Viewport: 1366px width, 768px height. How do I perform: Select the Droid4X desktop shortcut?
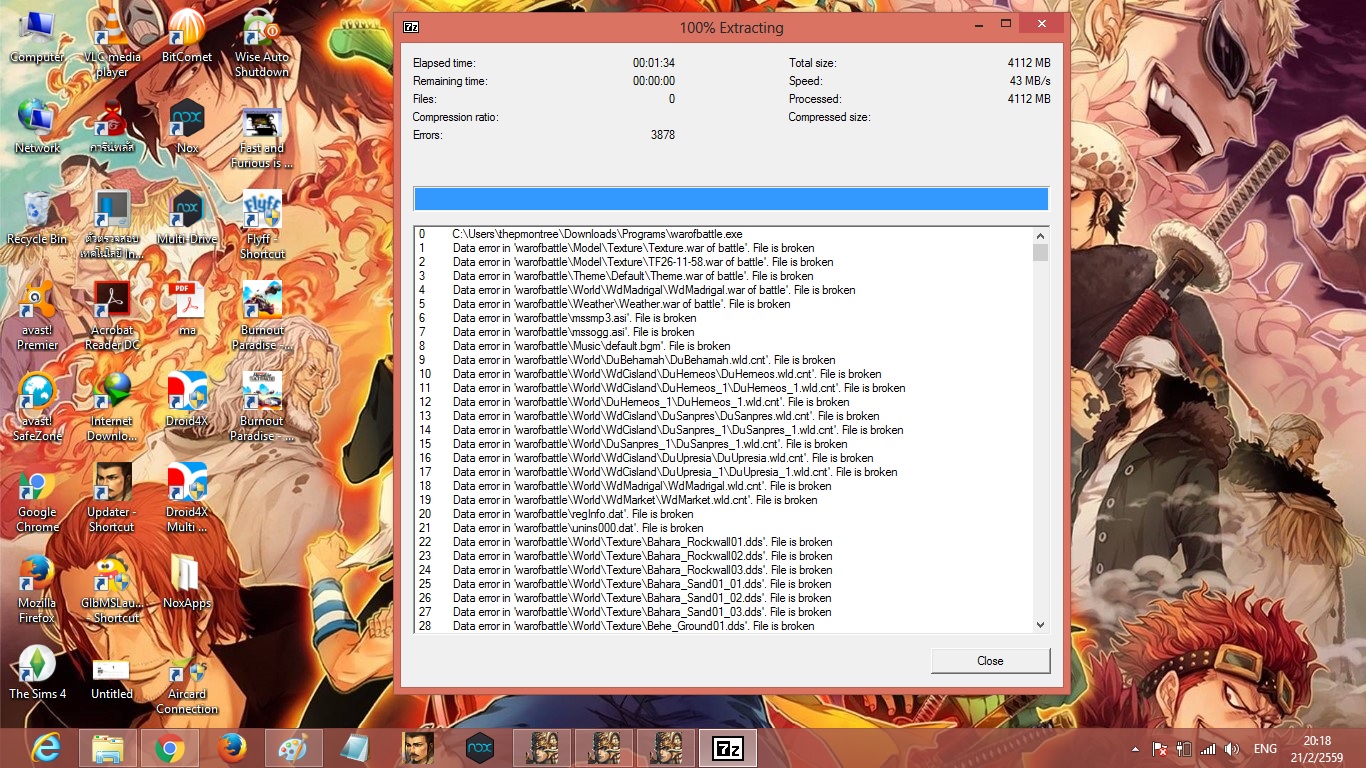coord(187,400)
